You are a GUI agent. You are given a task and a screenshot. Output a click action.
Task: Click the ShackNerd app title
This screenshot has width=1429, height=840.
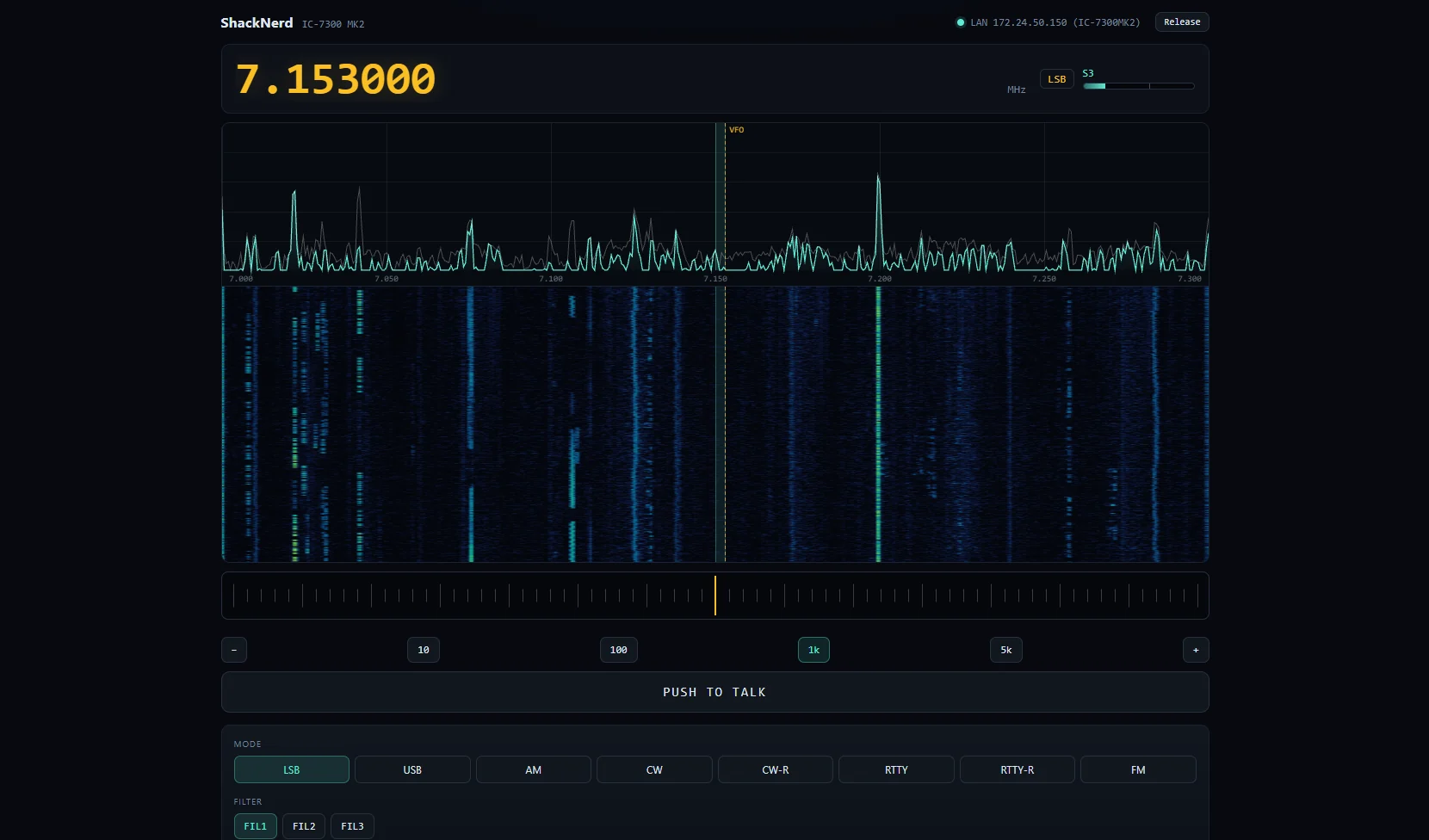tap(257, 22)
